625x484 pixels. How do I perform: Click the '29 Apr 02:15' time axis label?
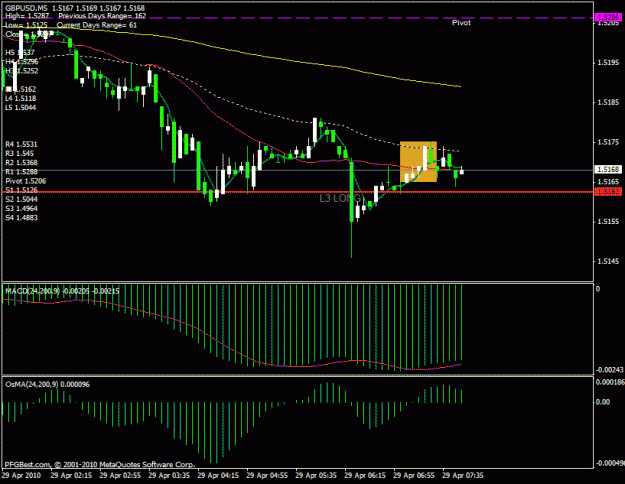point(71,475)
